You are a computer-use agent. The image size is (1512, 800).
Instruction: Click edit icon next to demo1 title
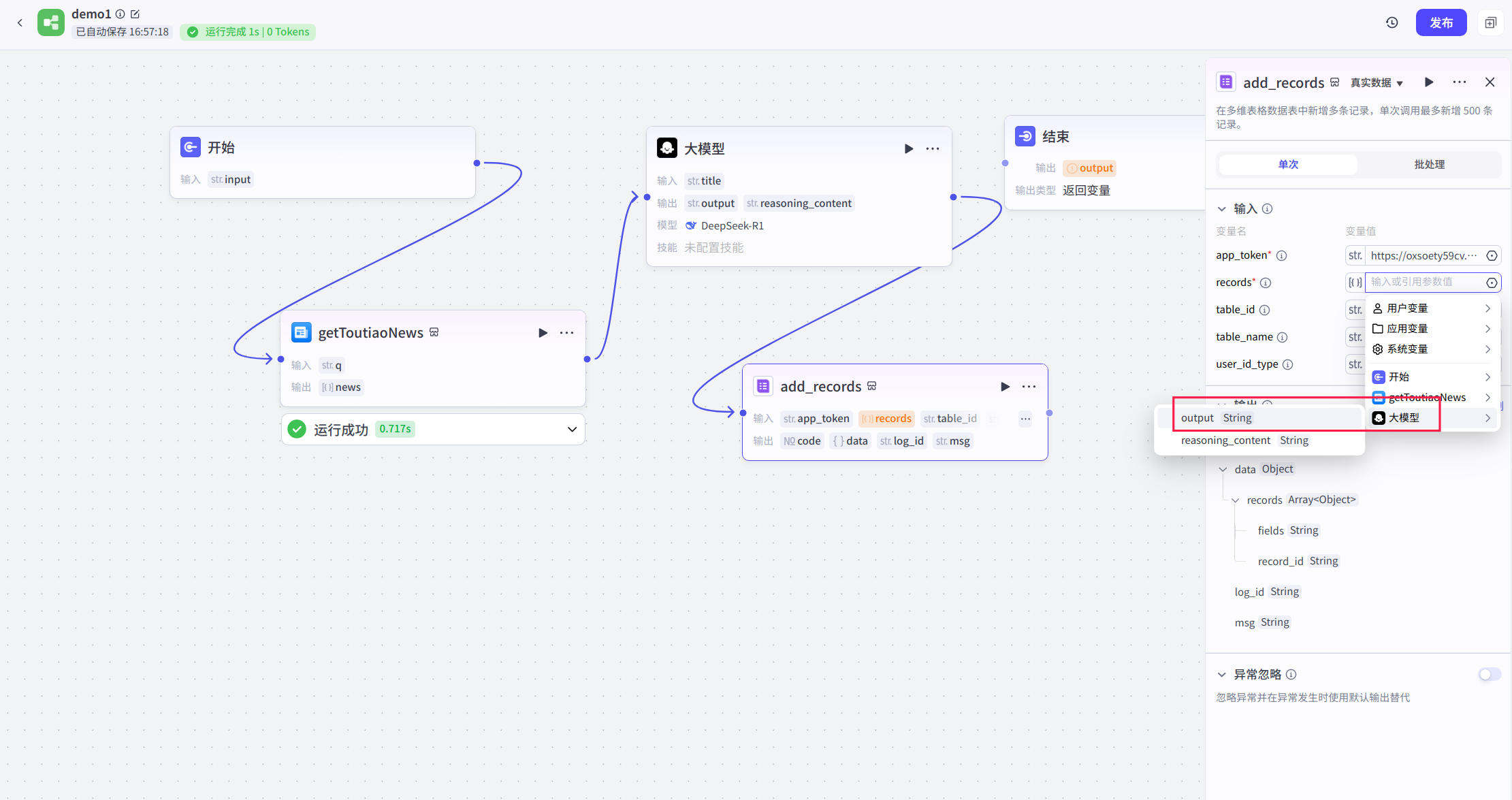point(135,14)
